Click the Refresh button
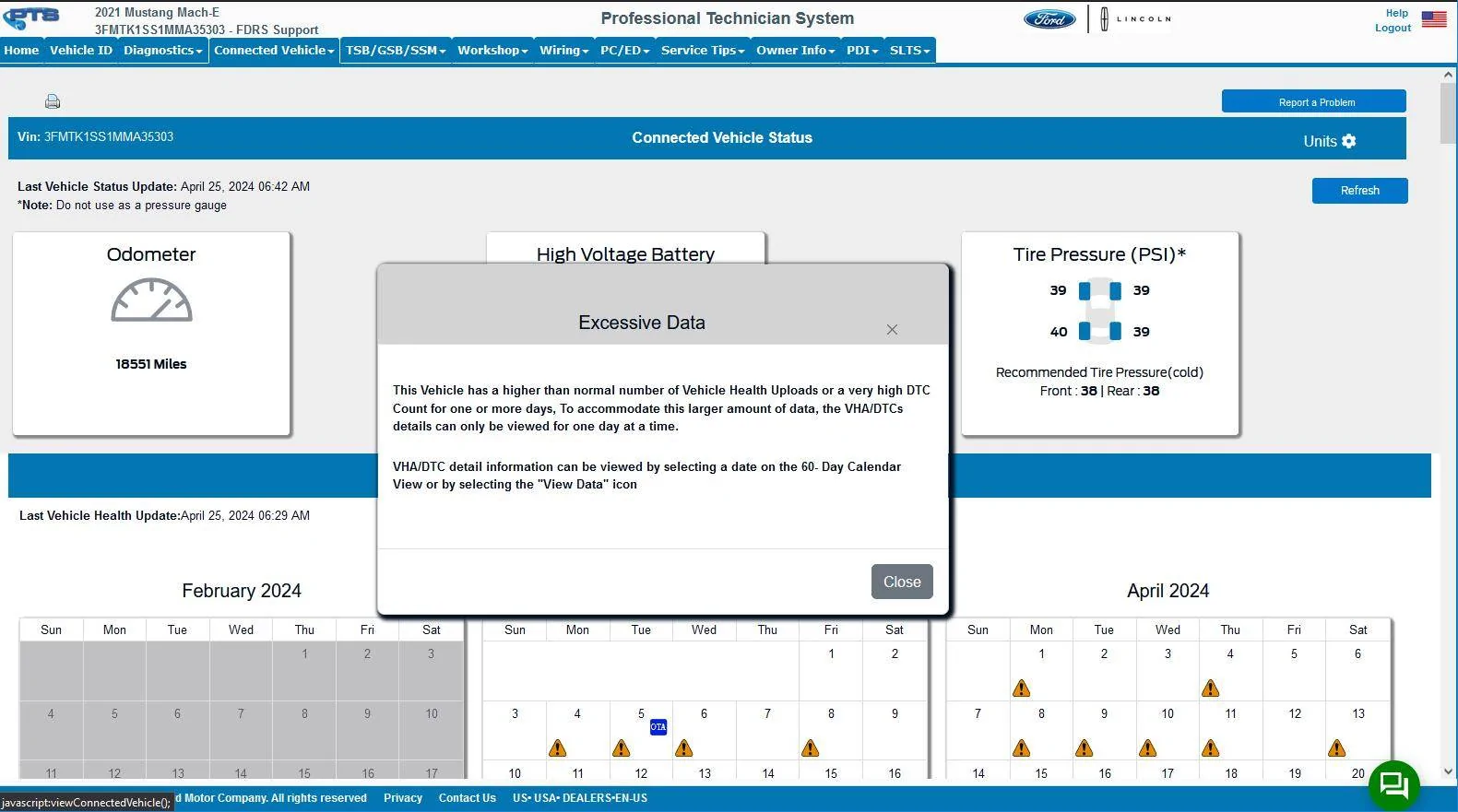This screenshot has height=812, width=1458. (x=1359, y=191)
